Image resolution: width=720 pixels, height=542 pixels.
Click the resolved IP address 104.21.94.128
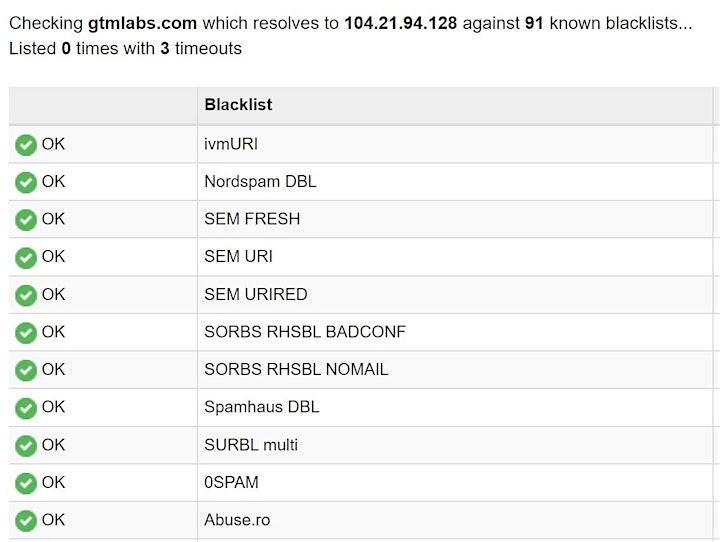401,23
